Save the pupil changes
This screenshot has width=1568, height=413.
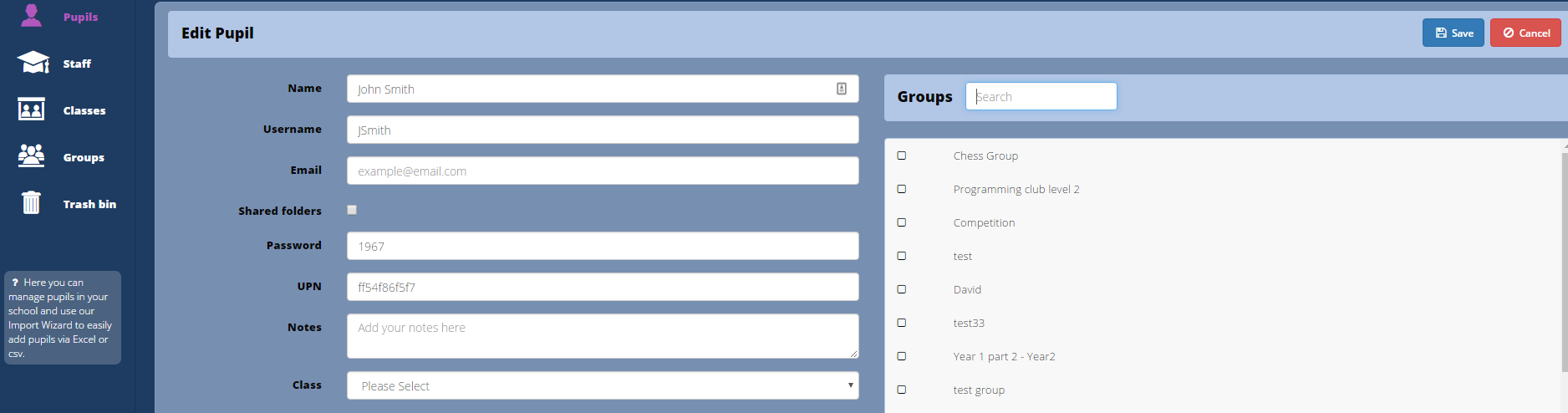[1453, 33]
